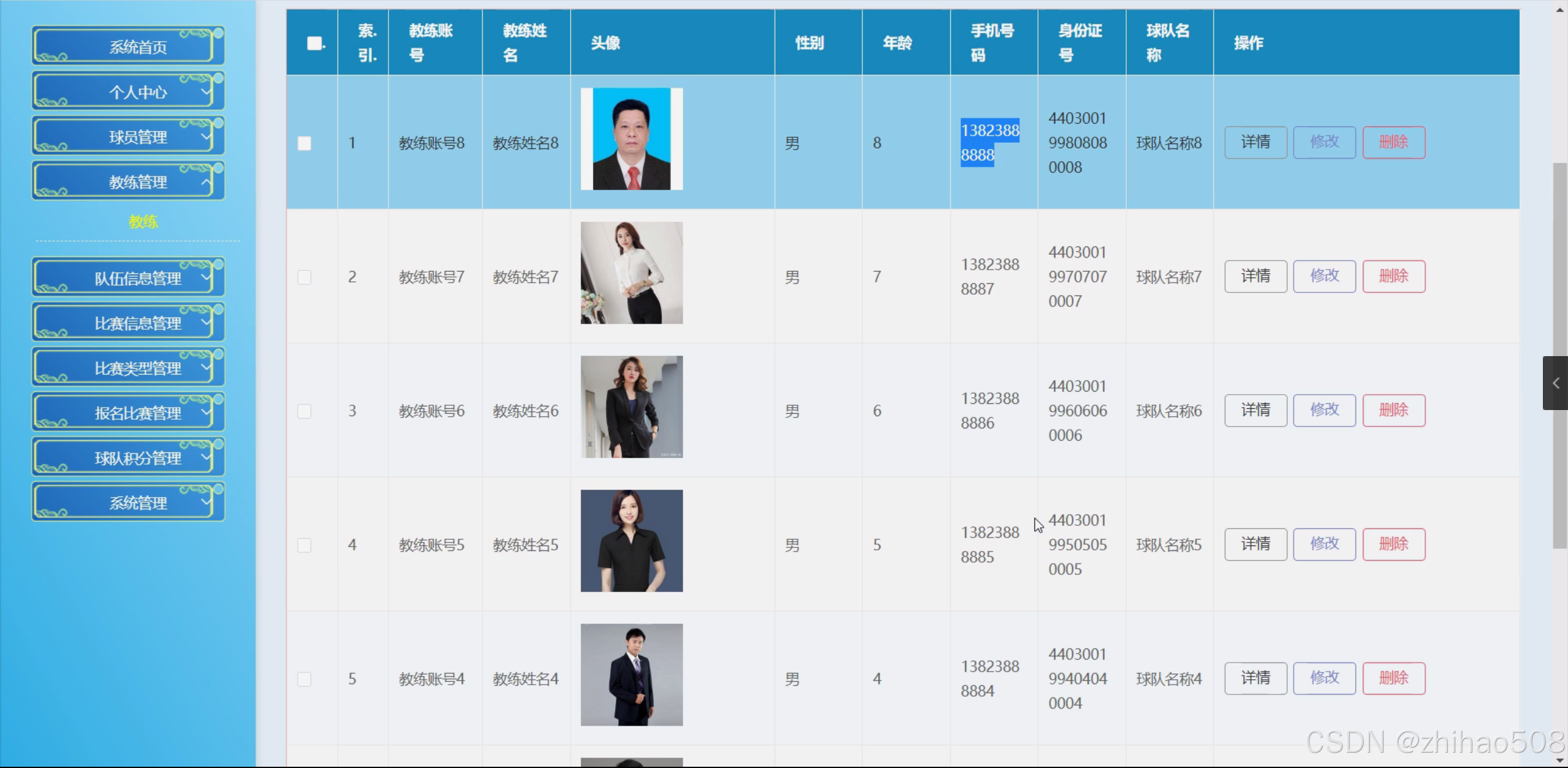
Task: Click the collapse side panel arrow icon
Action: coord(1555,383)
